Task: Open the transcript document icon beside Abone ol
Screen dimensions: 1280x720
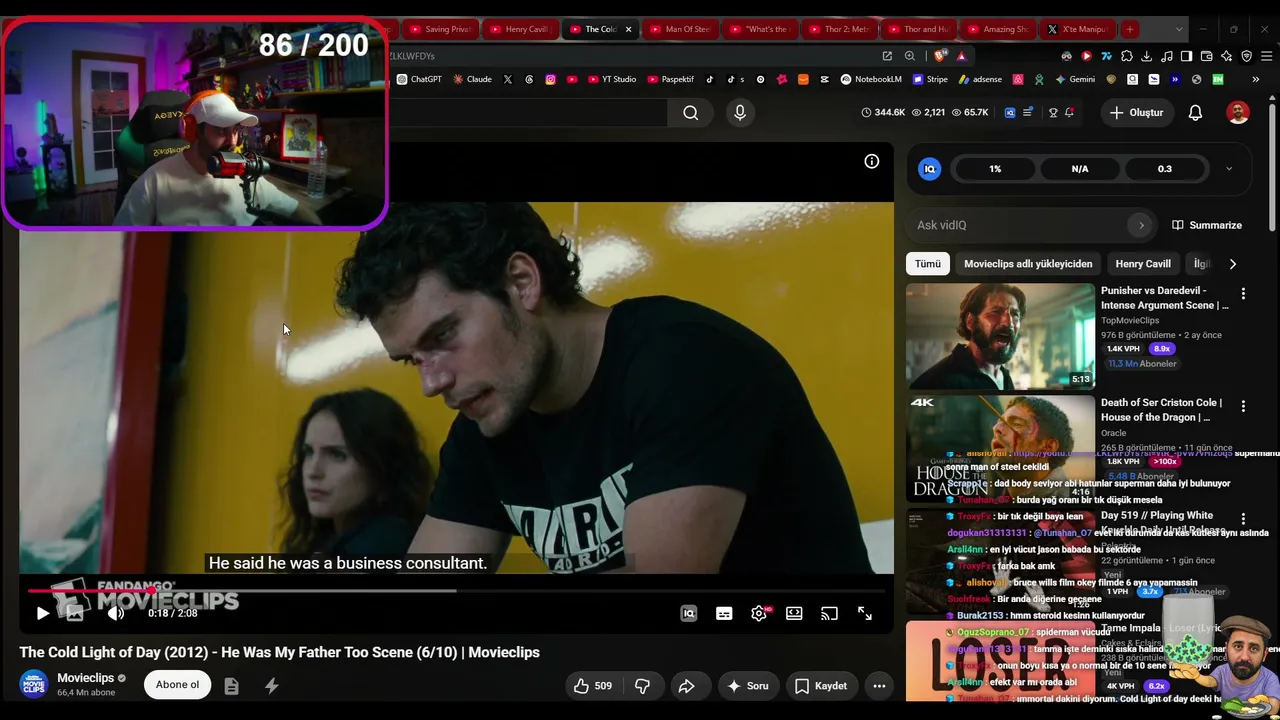Action: [x=231, y=686]
